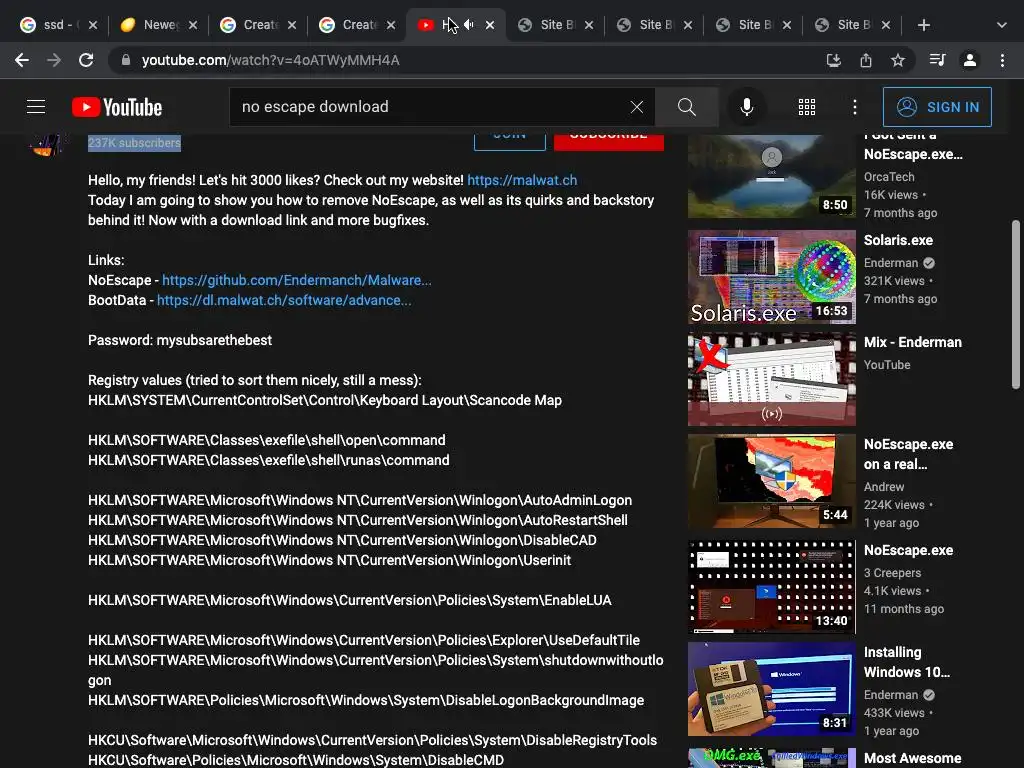Open 'Most Awesome' video title
The width and height of the screenshot is (1024, 768).
tap(912, 758)
